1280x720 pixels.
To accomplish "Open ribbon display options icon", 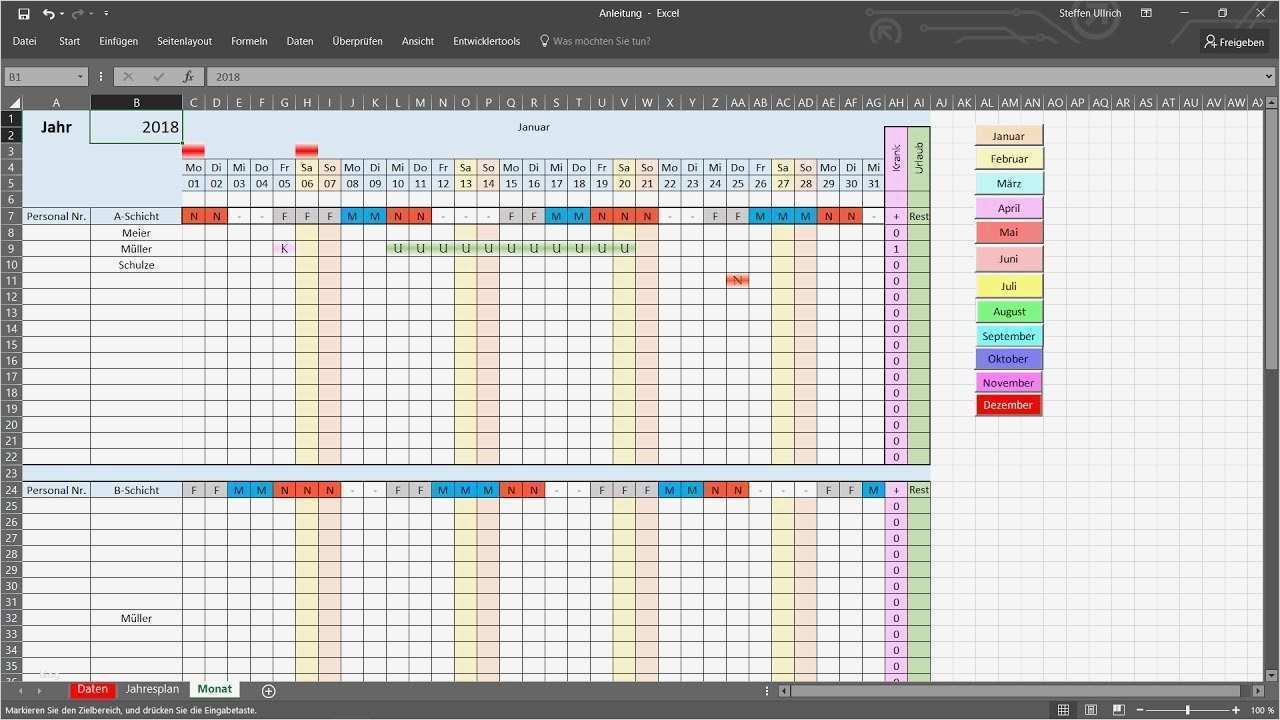I will click(x=1146, y=13).
